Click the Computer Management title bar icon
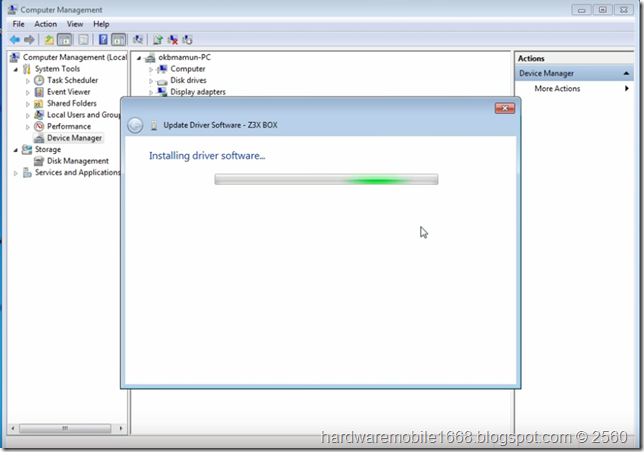This screenshot has height=452, width=644. point(12,9)
